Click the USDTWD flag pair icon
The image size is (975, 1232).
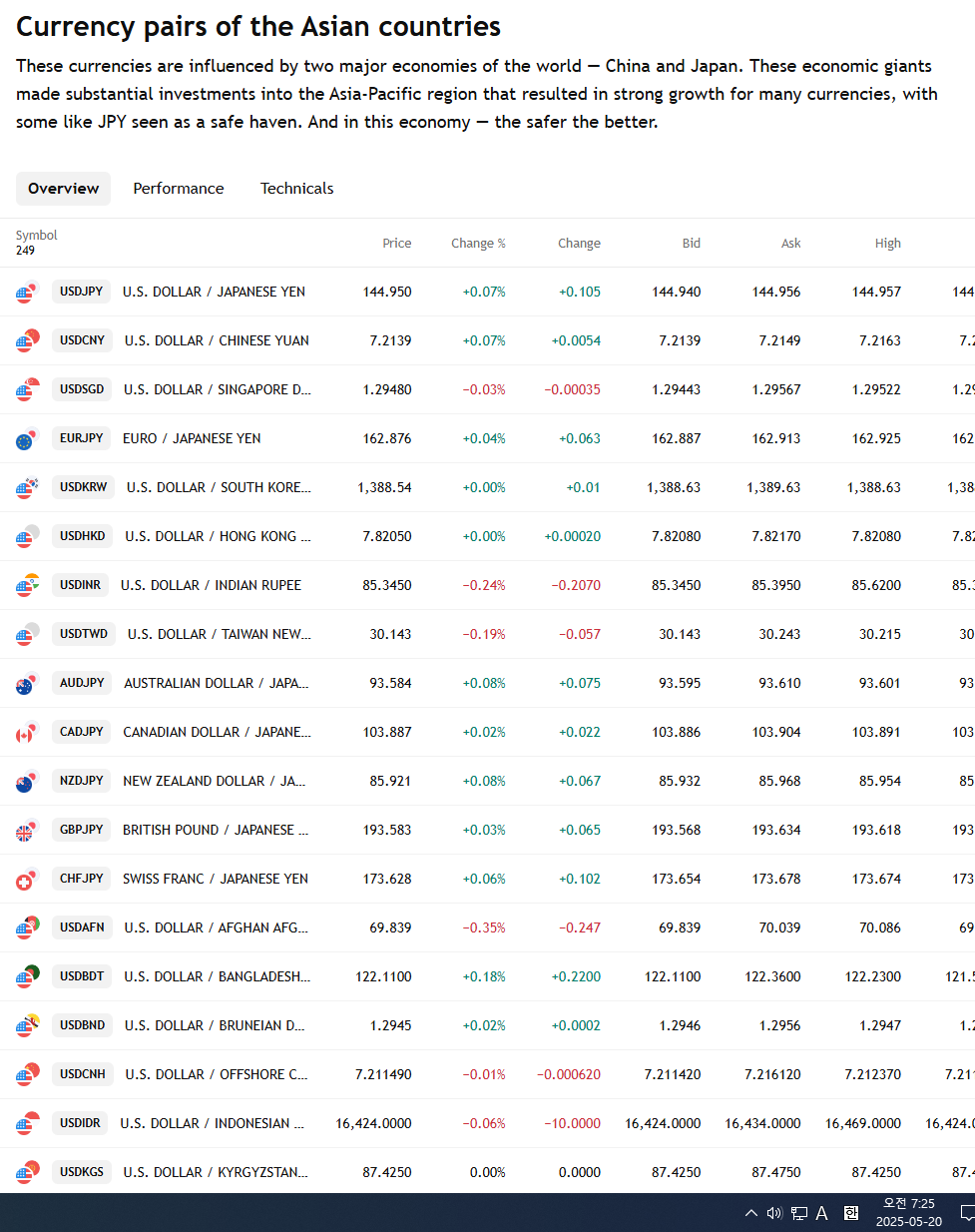tap(27, 635)
